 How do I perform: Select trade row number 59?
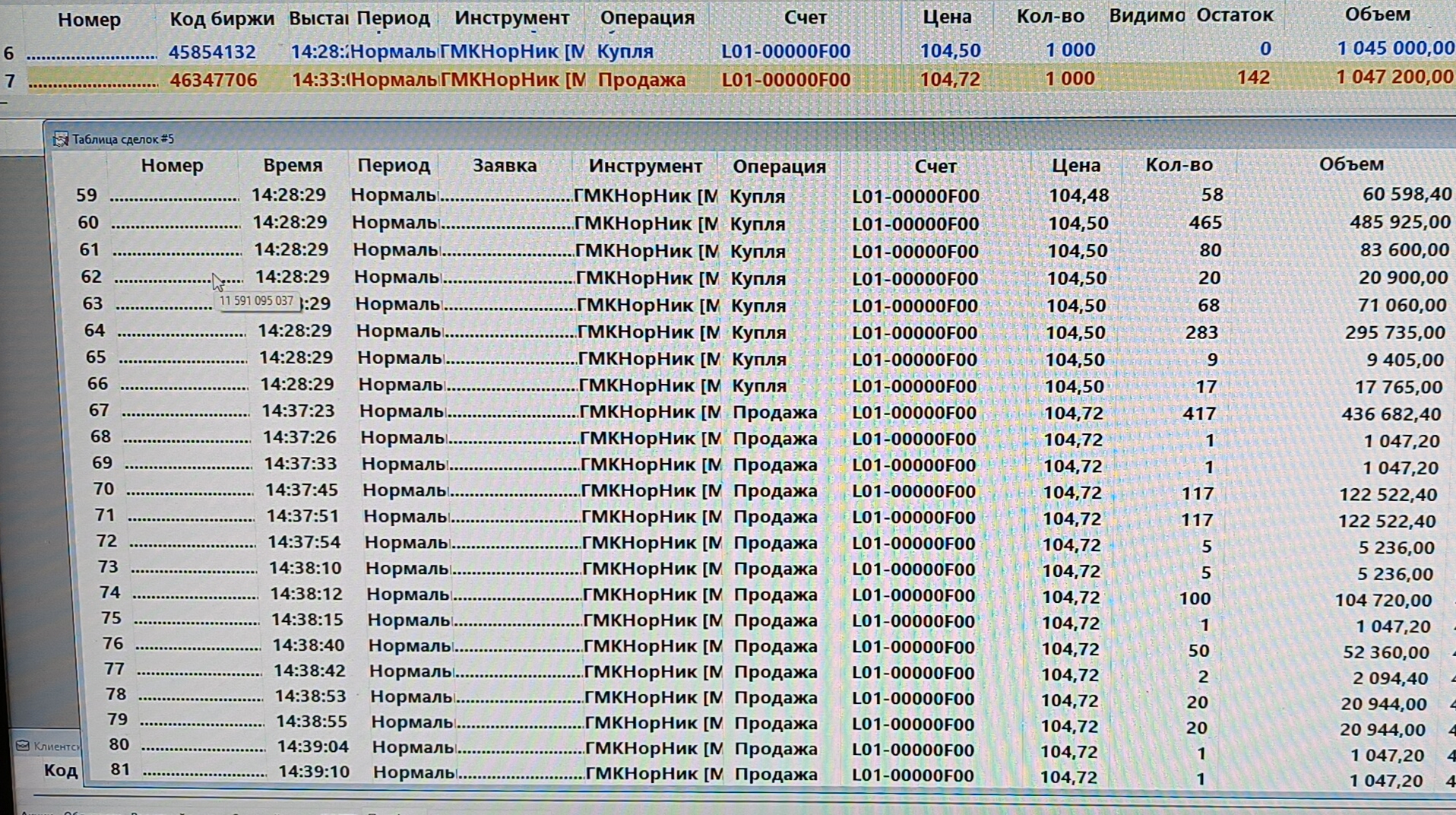tap(87, 195)
